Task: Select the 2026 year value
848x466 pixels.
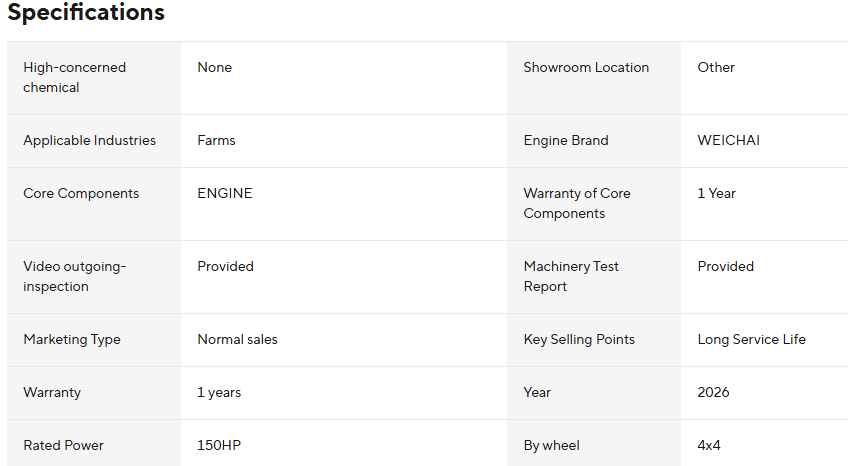Action: (x=713, y=393)
